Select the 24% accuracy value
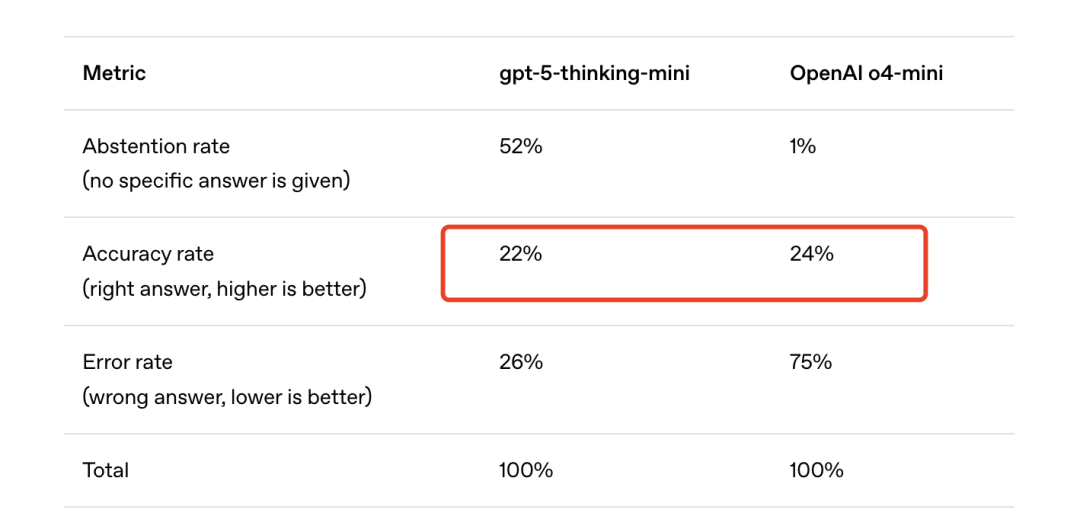 pos(812,254)
